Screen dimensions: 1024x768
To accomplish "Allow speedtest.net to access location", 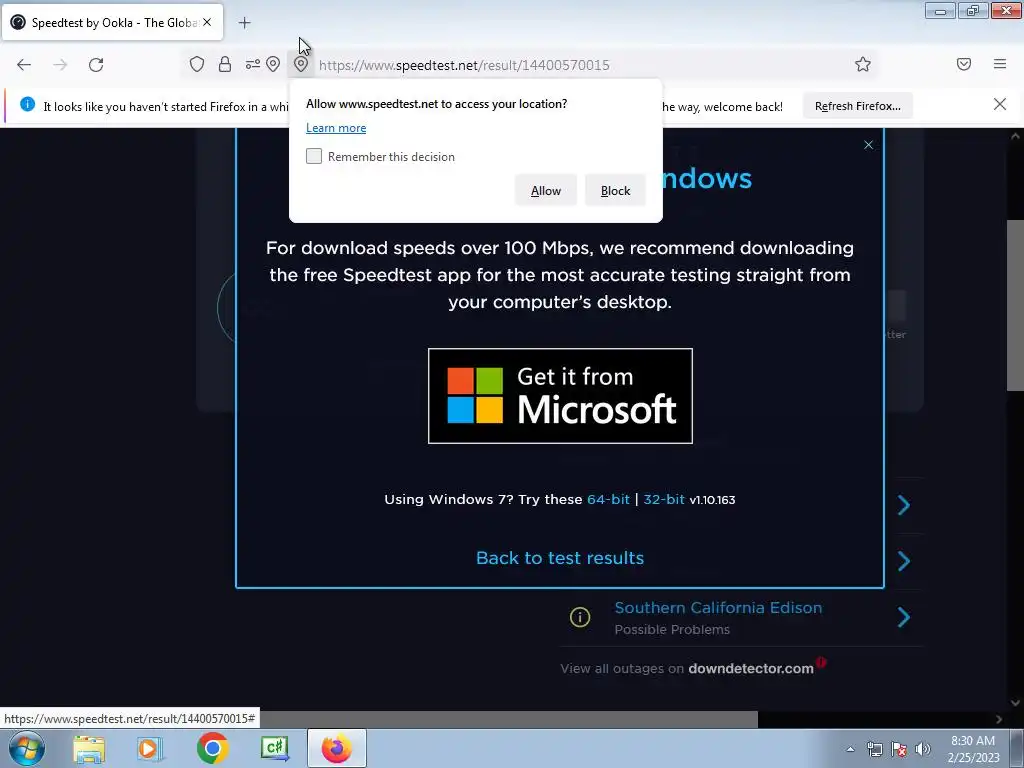I will point(546,191).
